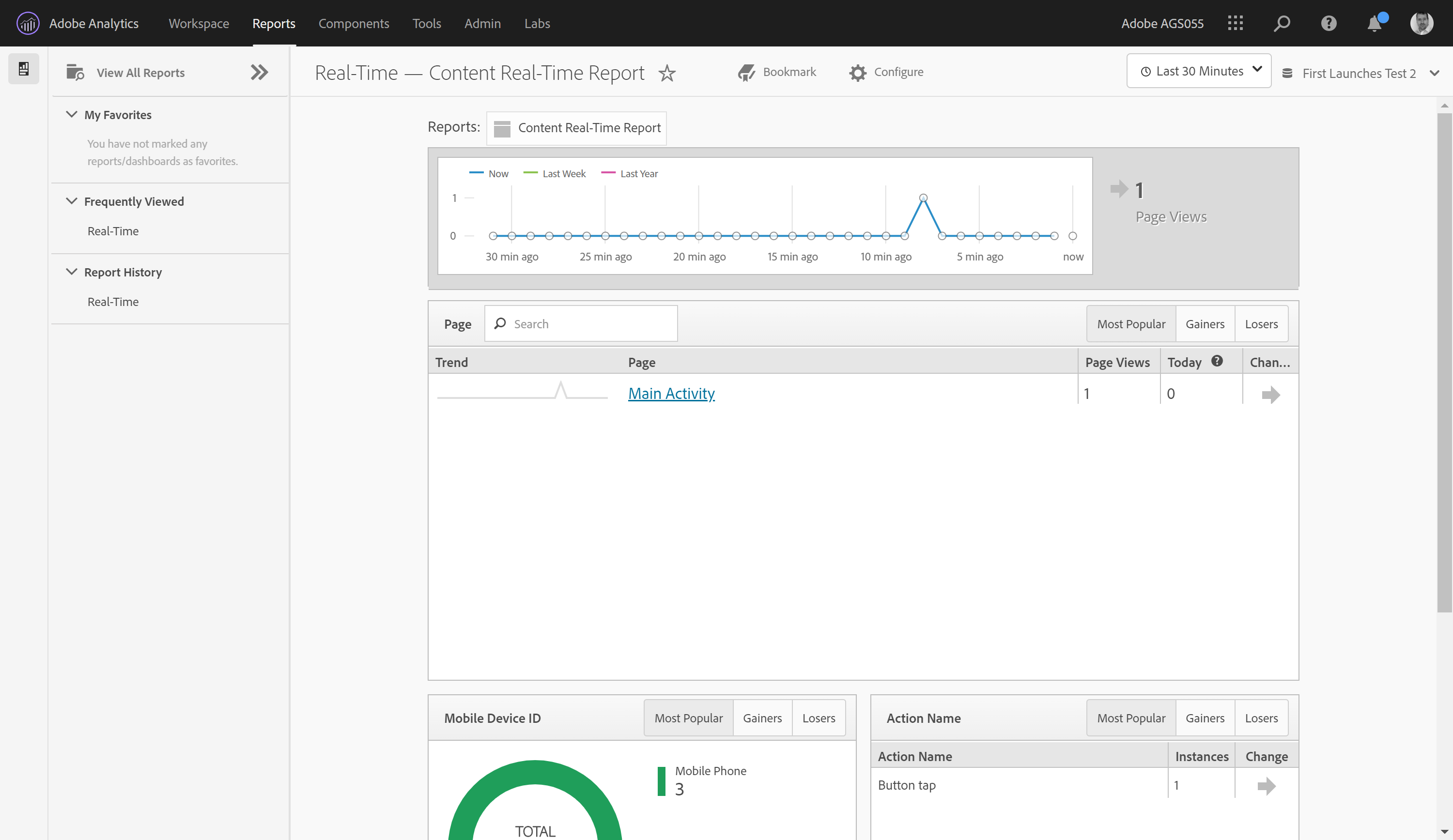The width and height of the screenshot is (1453, 840).
Task: Click View All Reports
Action: click(140, 73)
